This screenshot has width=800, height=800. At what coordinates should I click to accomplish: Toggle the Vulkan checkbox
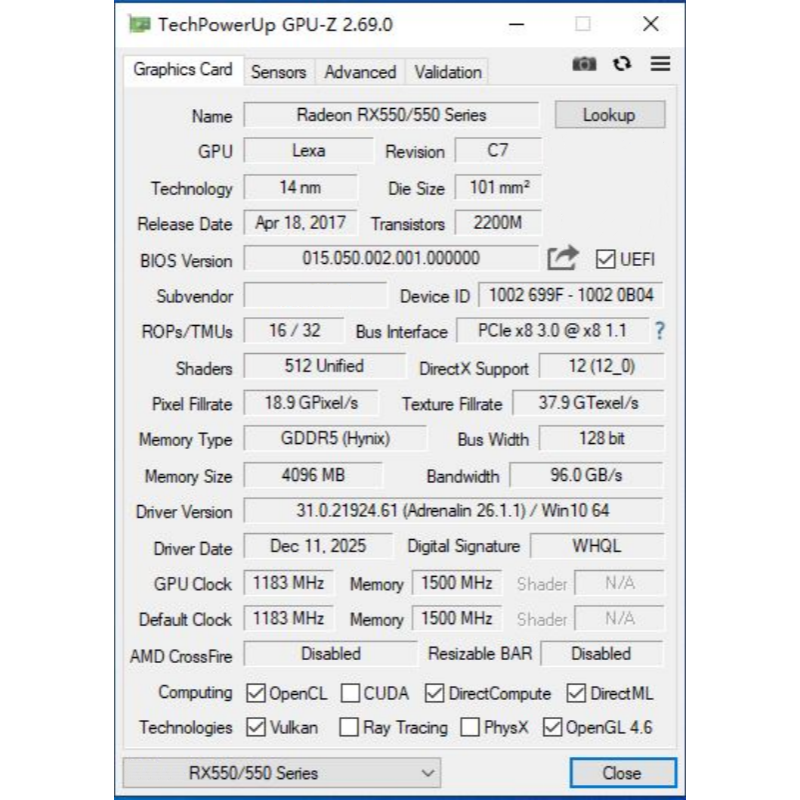tap(255, 727)
